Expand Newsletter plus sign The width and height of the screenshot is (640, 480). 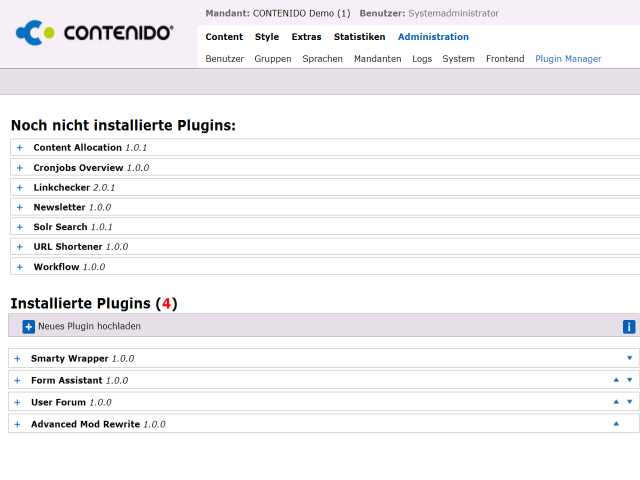click(20, 207)
